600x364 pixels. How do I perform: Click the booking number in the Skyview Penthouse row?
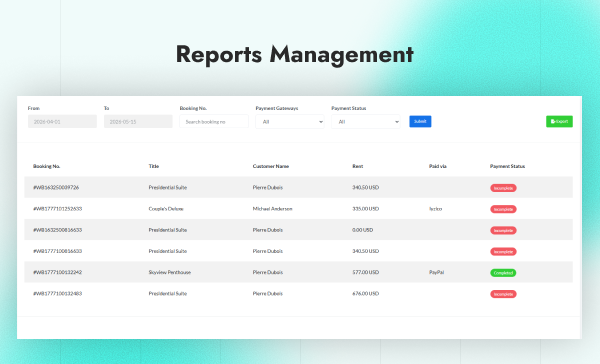tap(57, 272)
